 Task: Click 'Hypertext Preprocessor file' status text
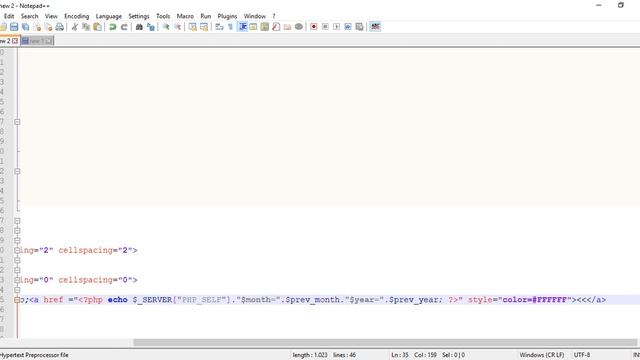point(34,355)
